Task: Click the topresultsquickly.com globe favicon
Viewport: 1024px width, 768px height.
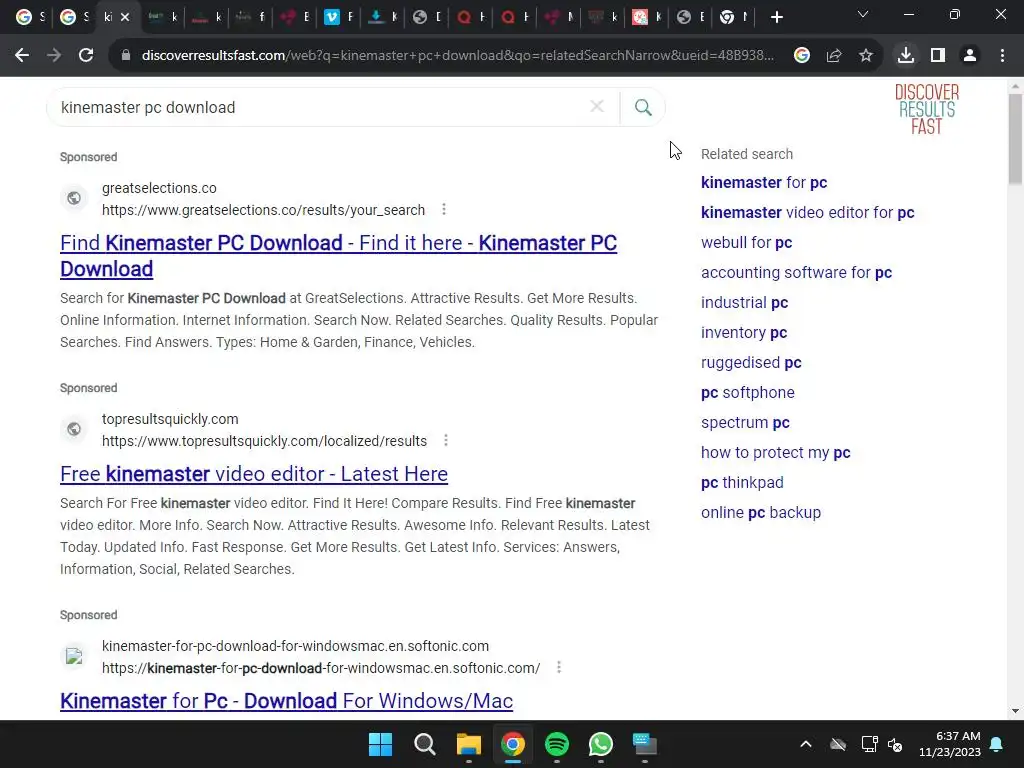Action: tap(74, 429)
